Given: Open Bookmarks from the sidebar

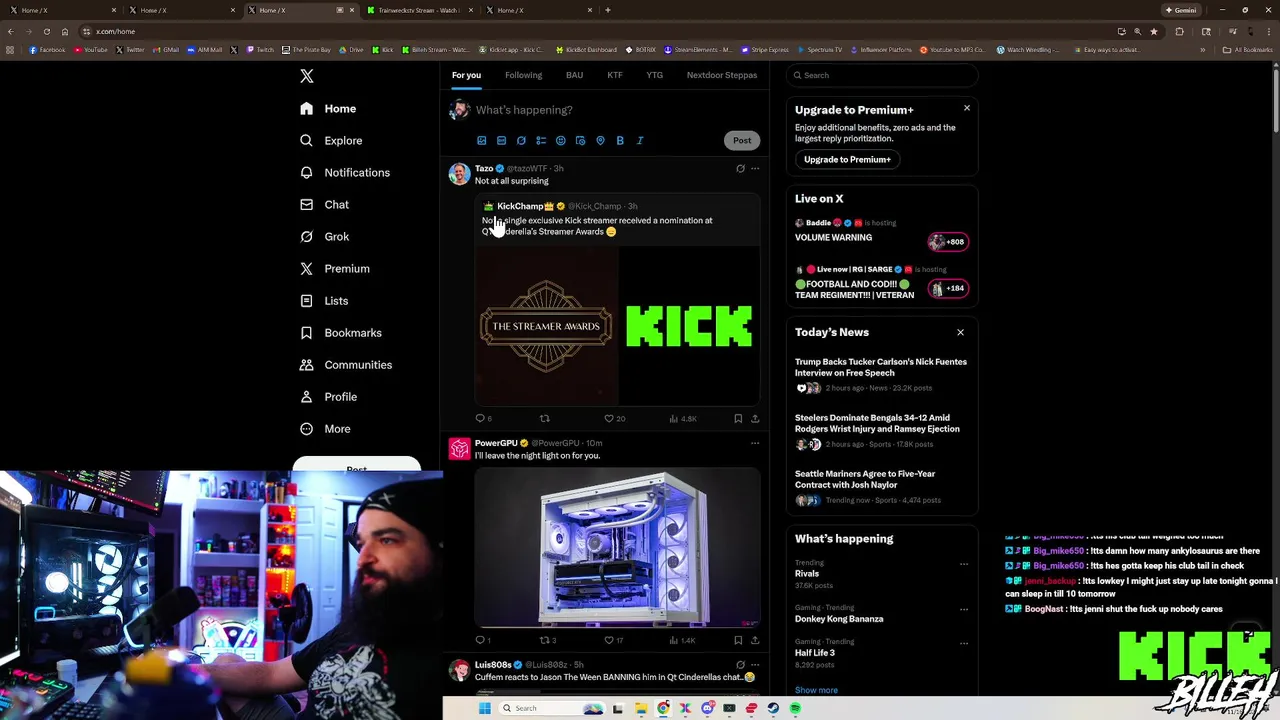Looking at the screenshot, I should click(x=341, y=333).
